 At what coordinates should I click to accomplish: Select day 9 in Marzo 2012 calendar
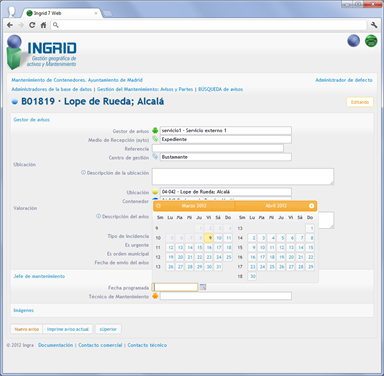[209, 238]
